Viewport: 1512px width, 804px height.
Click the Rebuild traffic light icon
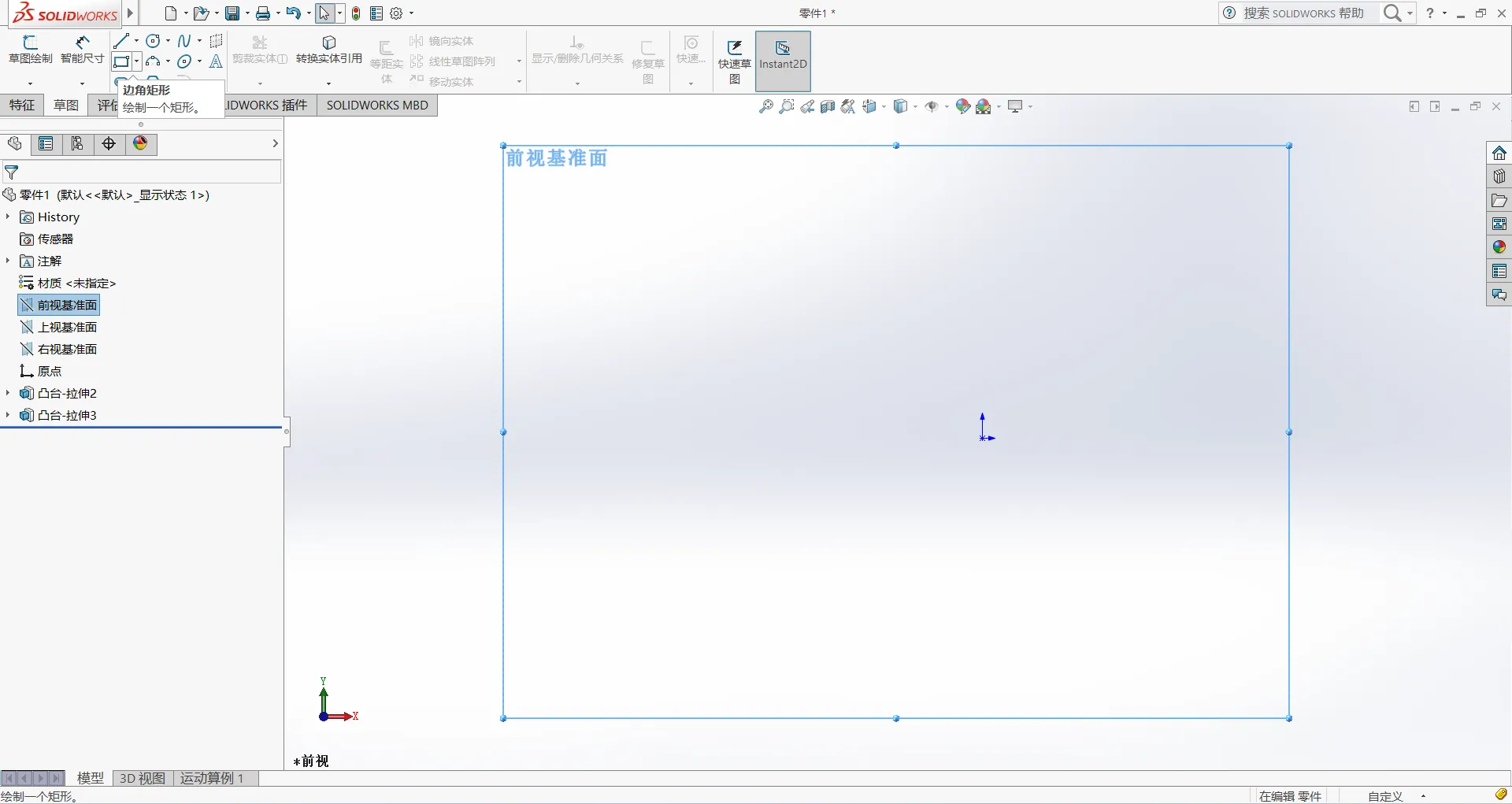(x=356, y=13)
